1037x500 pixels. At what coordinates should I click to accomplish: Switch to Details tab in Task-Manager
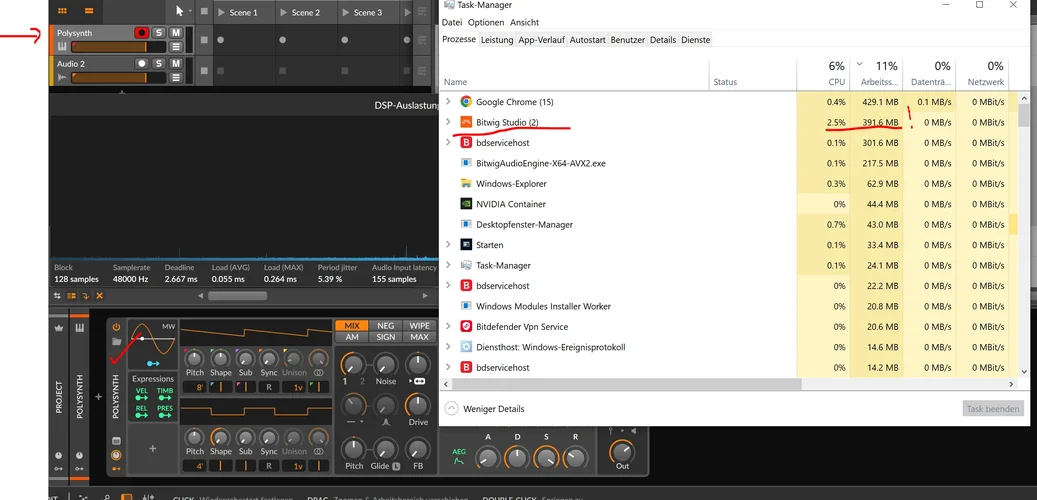[663, 40]
